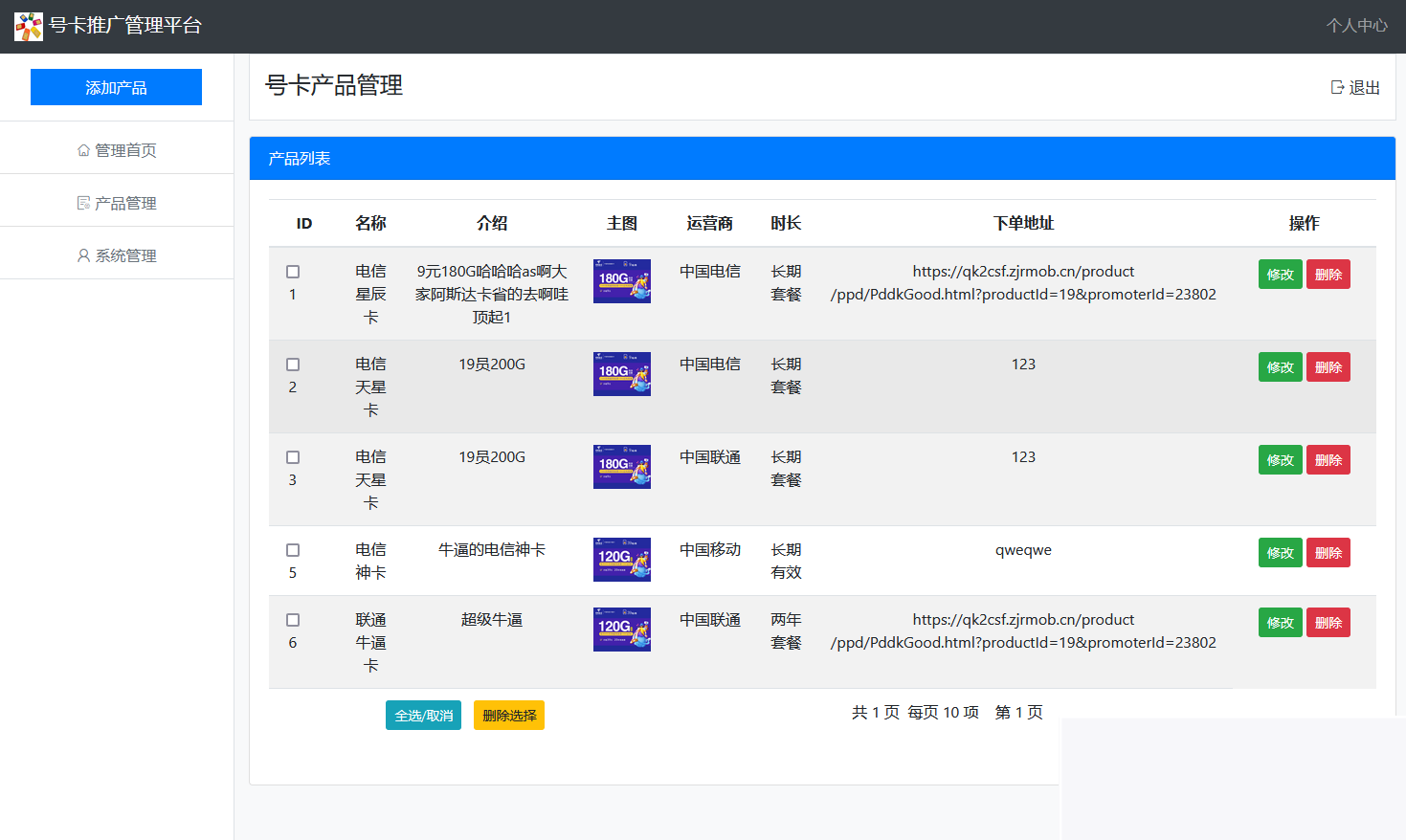The height and width of the screenshot is (840, 1406).
Task: Click 修改 on the 电信天星卡 row ID 2
Action: pos(1280,366)
